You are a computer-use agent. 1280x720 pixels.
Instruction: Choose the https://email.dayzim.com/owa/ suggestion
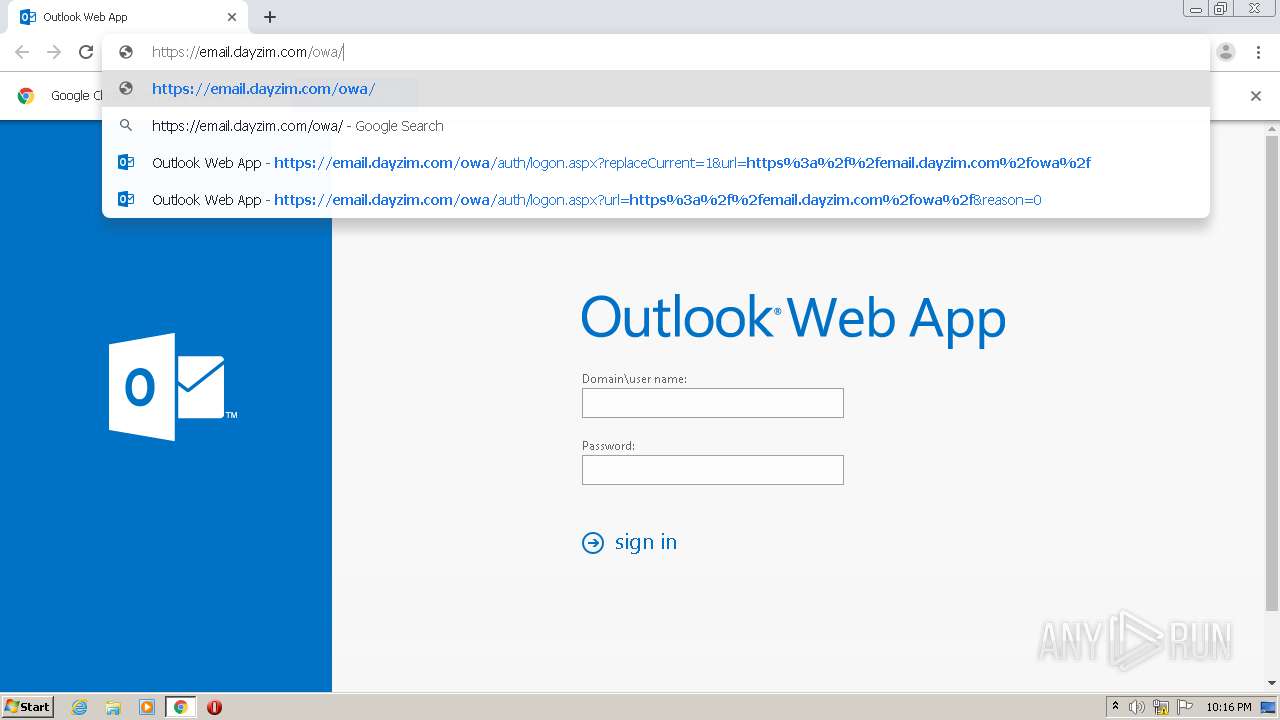656,89
